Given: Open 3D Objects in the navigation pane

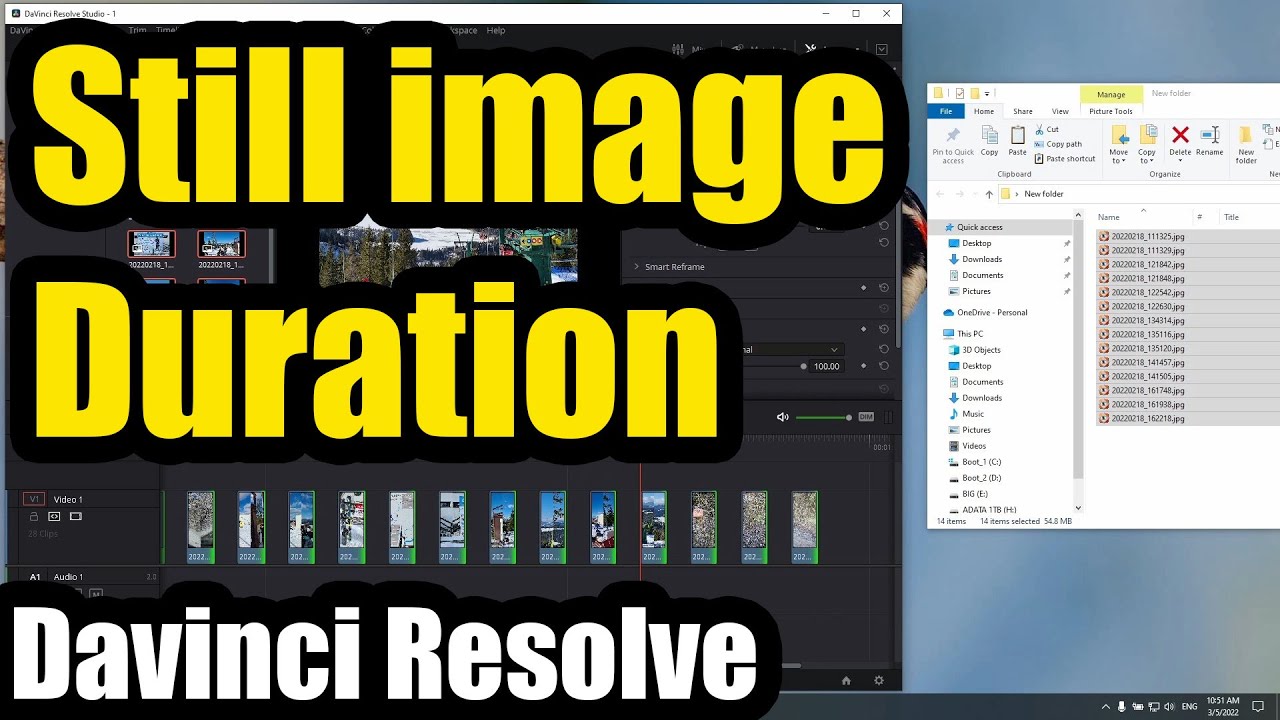Looking at the screenshot, I should (973, 350).
